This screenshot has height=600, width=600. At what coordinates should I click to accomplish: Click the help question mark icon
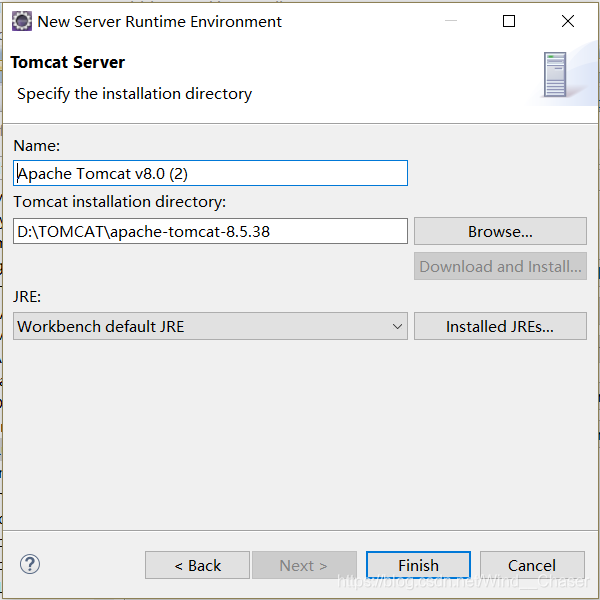(29, 564)
